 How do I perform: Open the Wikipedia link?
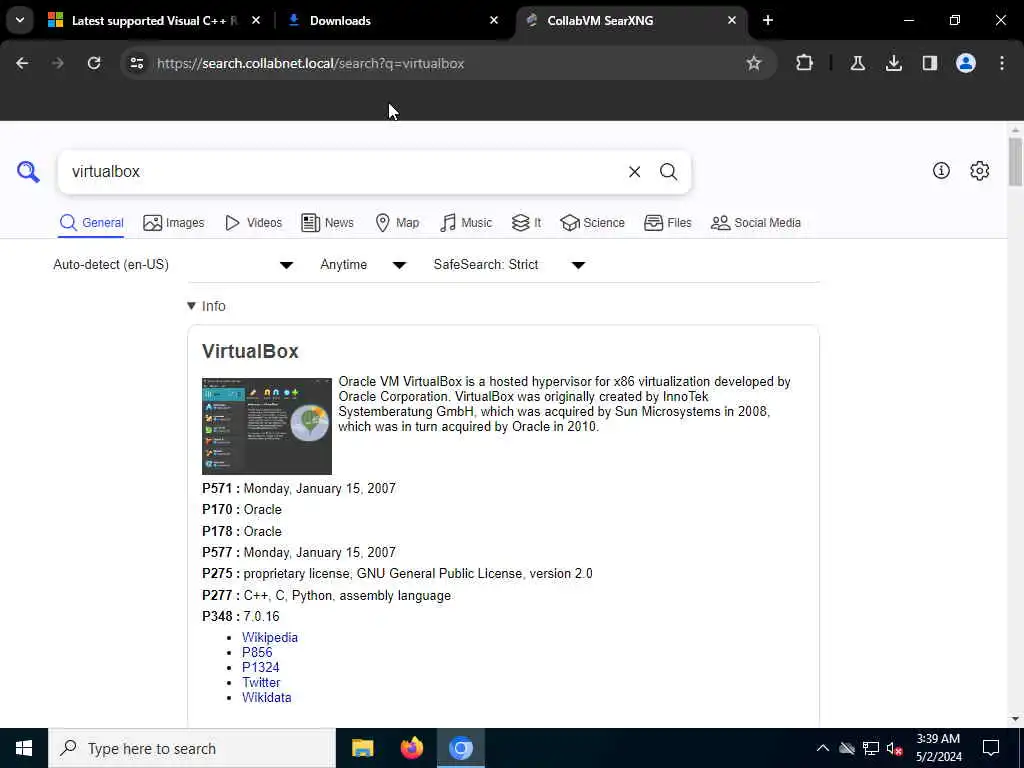pyautogui.click(x=270, y=637)
